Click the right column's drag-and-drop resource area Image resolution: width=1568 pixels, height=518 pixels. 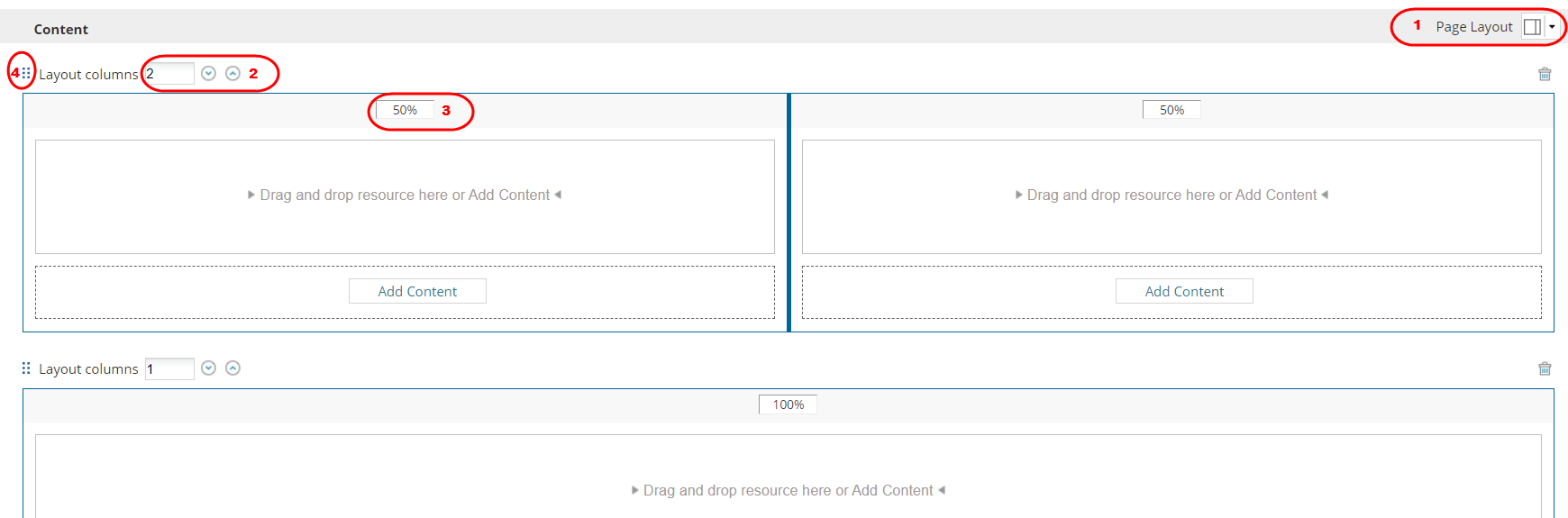tap(1171, 196)
